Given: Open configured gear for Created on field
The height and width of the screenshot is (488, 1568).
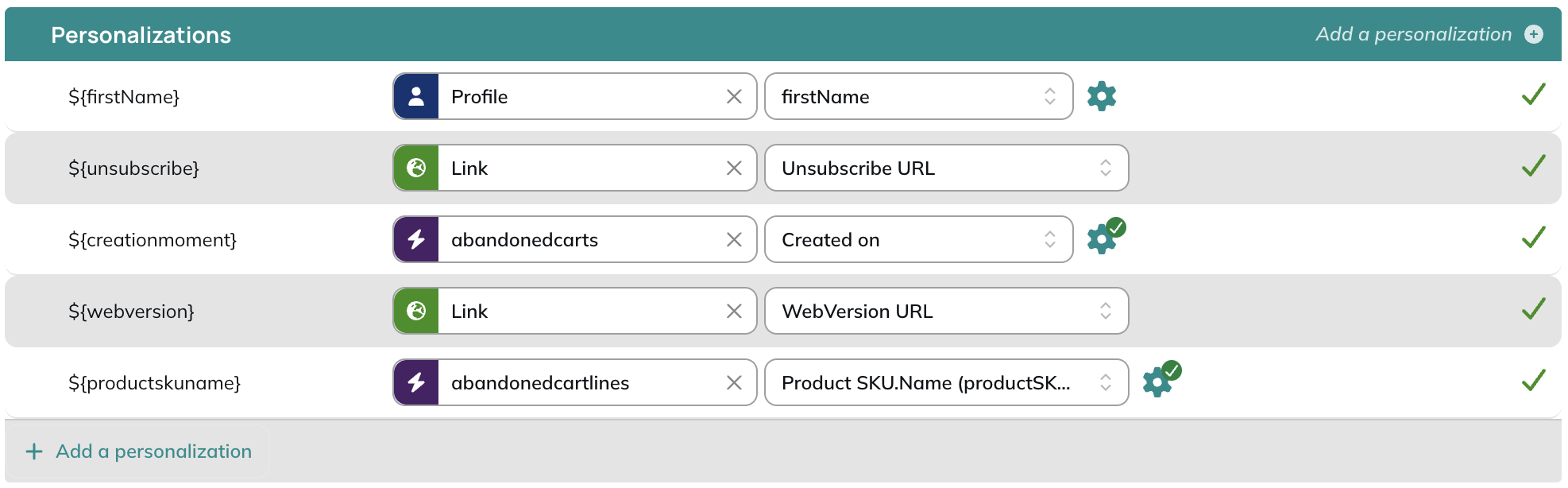Looking at the screenshot, I should (x=1105, y=236).
